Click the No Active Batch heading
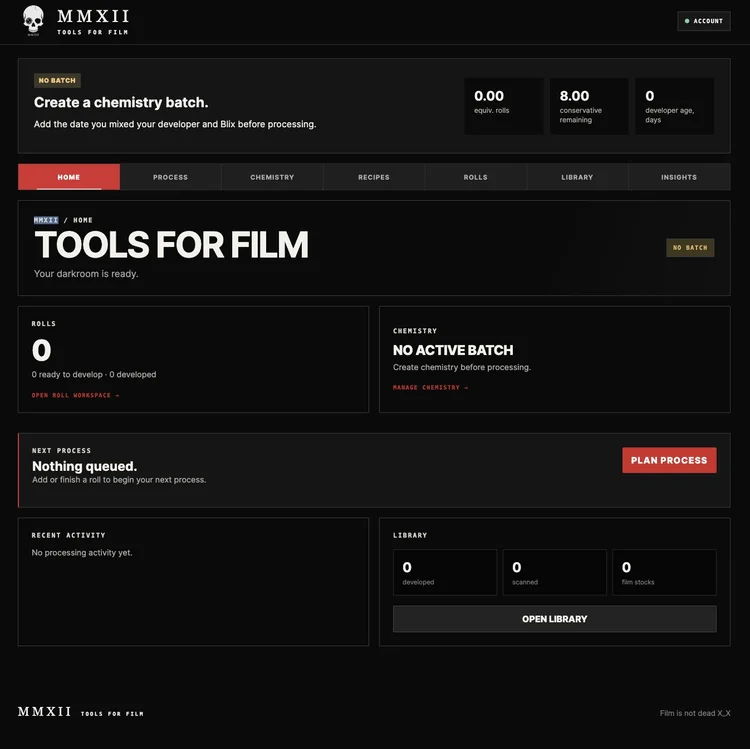 click(x=453, y=350)
